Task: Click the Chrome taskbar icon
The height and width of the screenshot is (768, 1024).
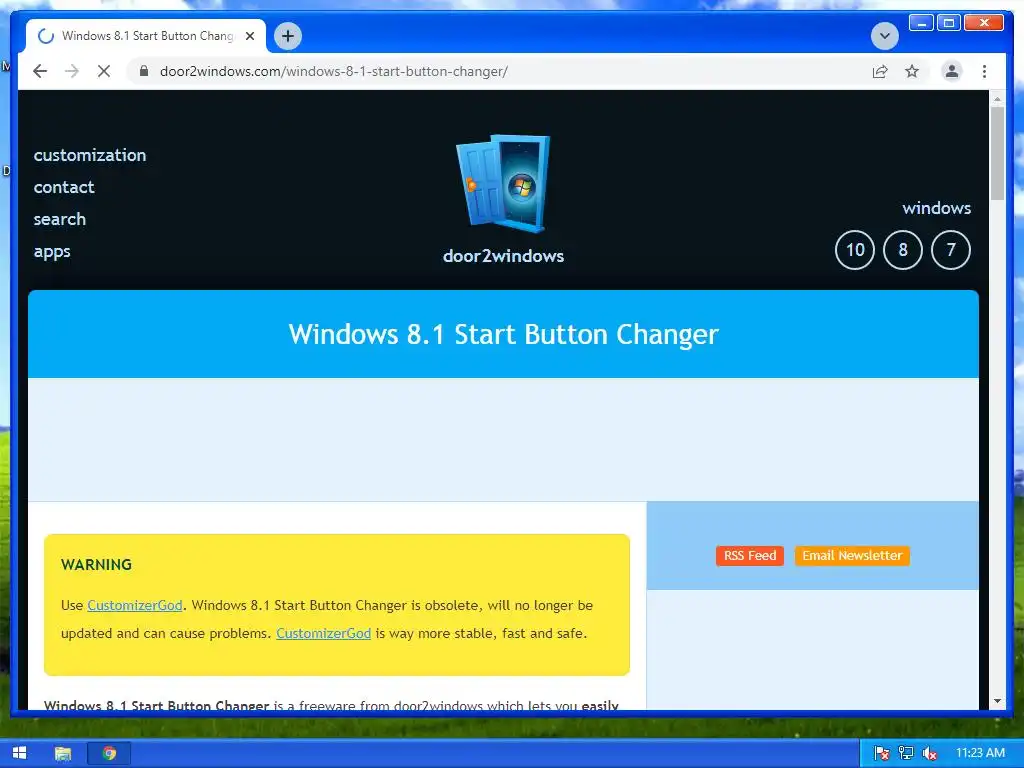Action: [109, 754]
